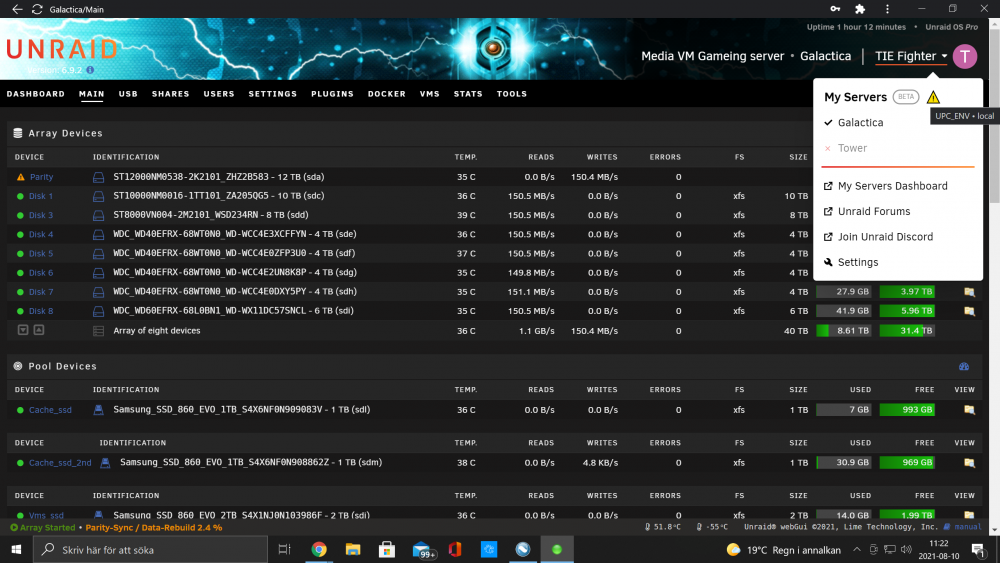Screen dimensions: 1000x563
Task: Open the Disk 6 device link
Action: point(41,273)
